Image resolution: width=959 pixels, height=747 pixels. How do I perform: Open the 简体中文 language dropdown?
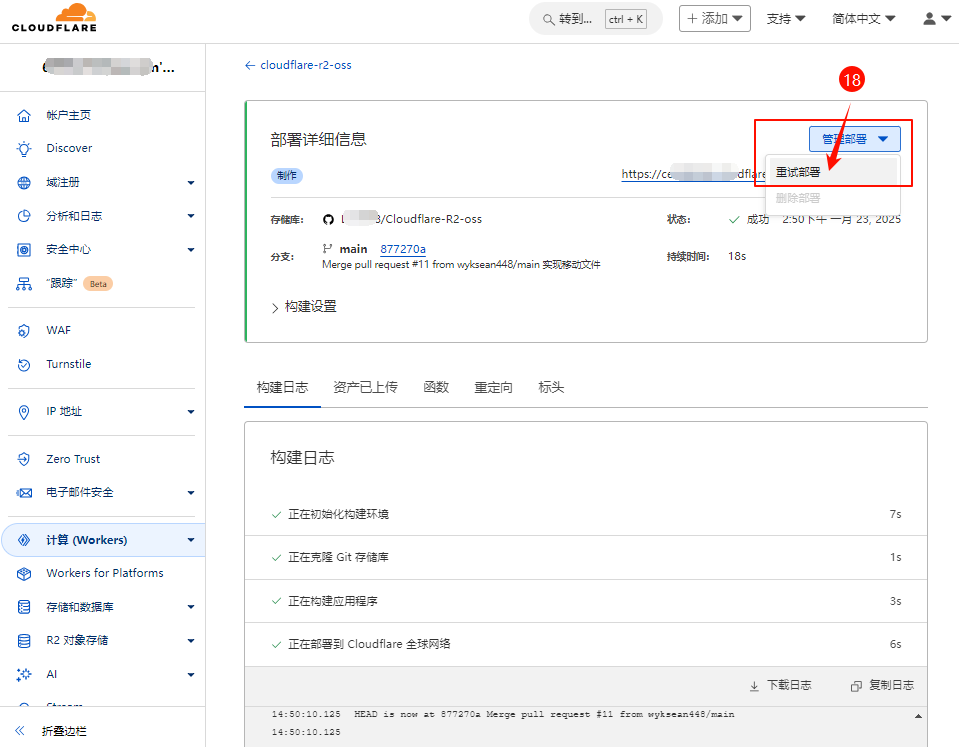[863, 19]
